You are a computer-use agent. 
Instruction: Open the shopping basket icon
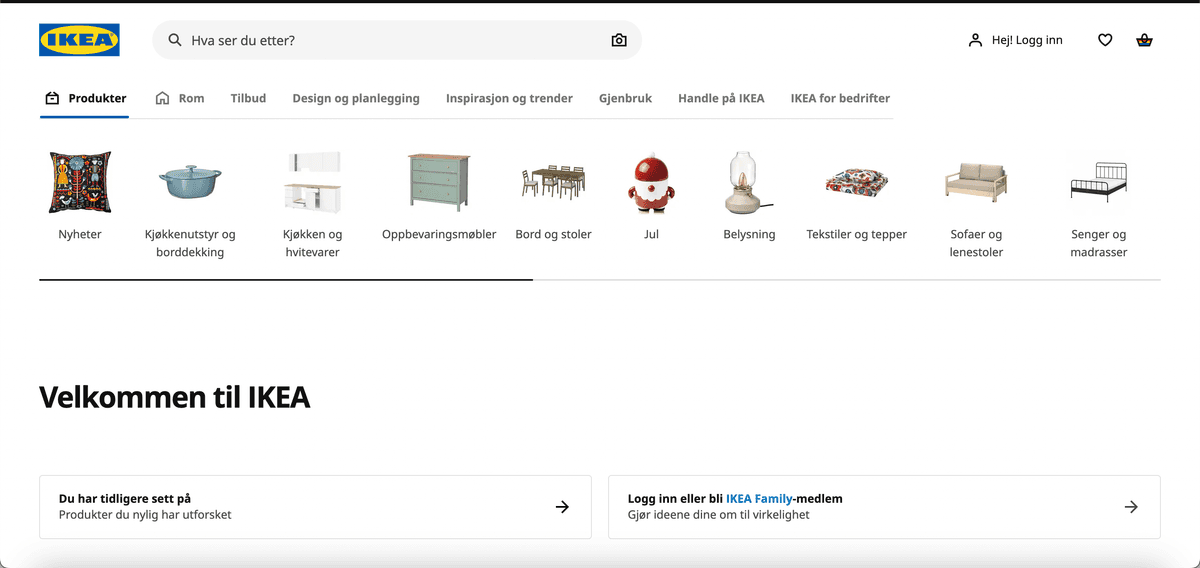pyautogui.click(x=1145, y=40)
